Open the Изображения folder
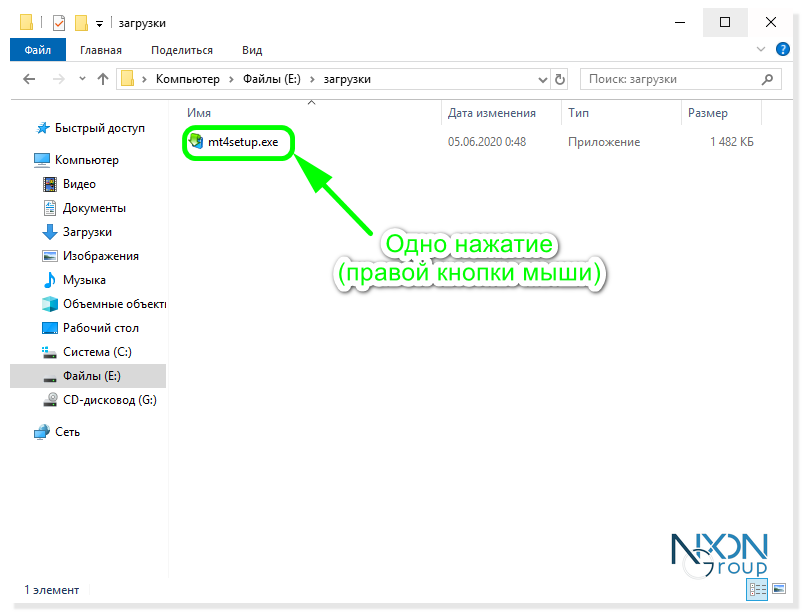Viewport: 802px width, 612px height. pos(101,256)
